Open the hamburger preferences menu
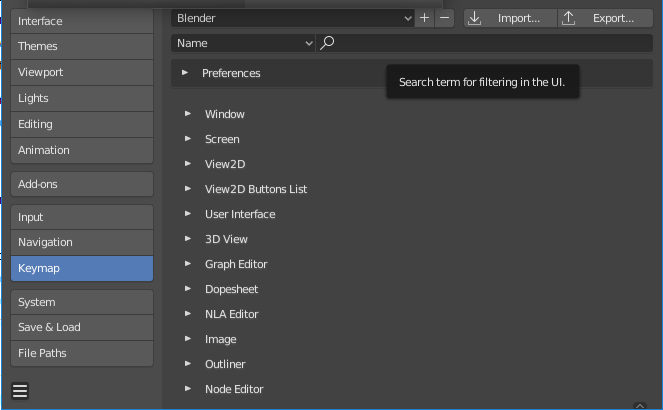The width and height of the screenshot is (663, 410). tap(20, 391)
